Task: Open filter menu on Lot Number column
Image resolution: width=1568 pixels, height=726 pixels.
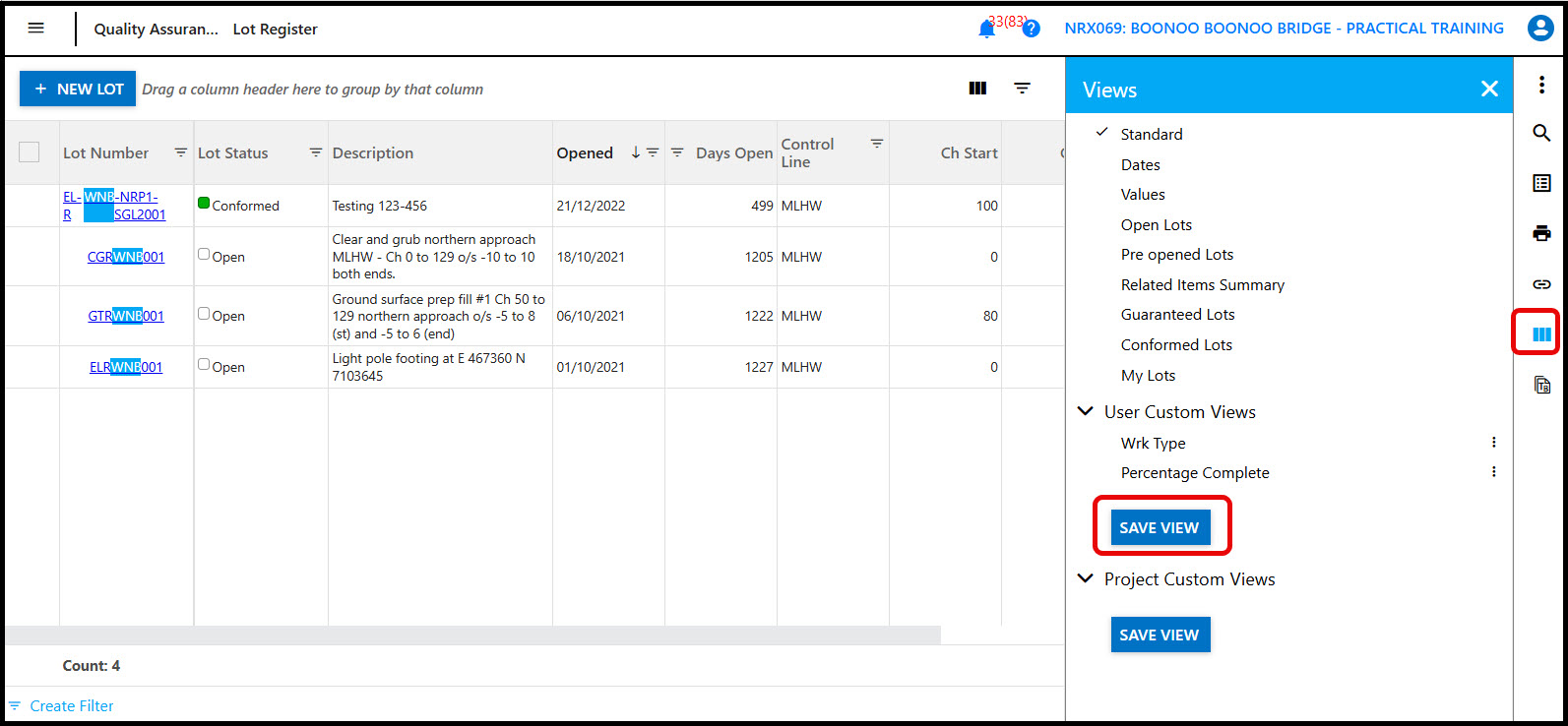Action: tap(180, 152)
